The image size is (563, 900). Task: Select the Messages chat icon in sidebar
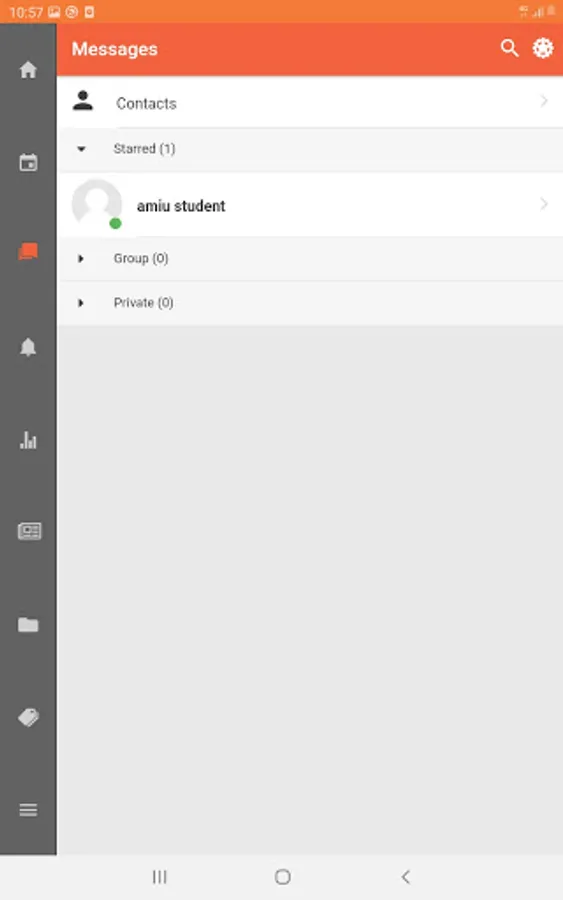click(28, 251)
